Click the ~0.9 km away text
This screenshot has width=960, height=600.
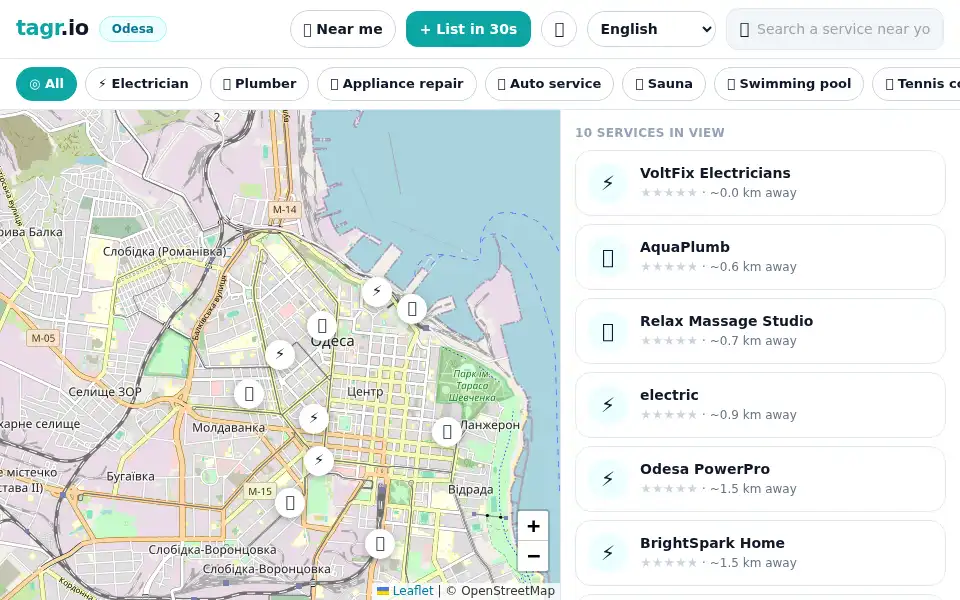(x=753, y=414)
